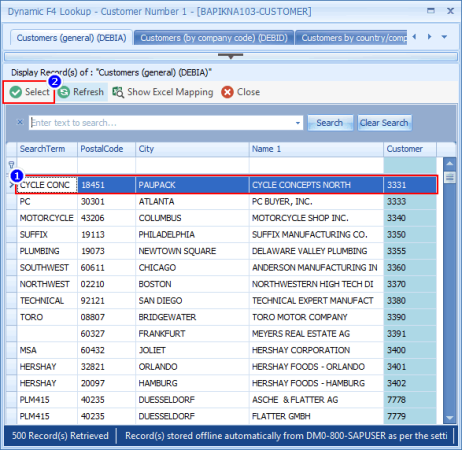Click postal code 60327 cell

point(106,334)
